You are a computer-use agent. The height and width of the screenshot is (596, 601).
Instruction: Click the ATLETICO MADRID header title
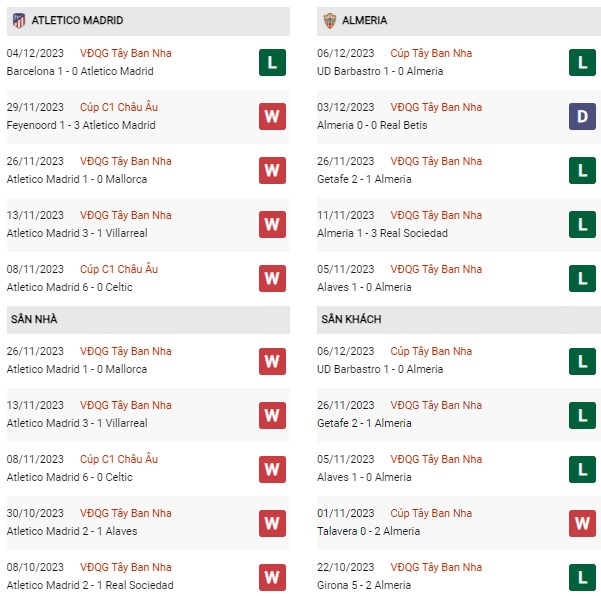pos(77,20)
